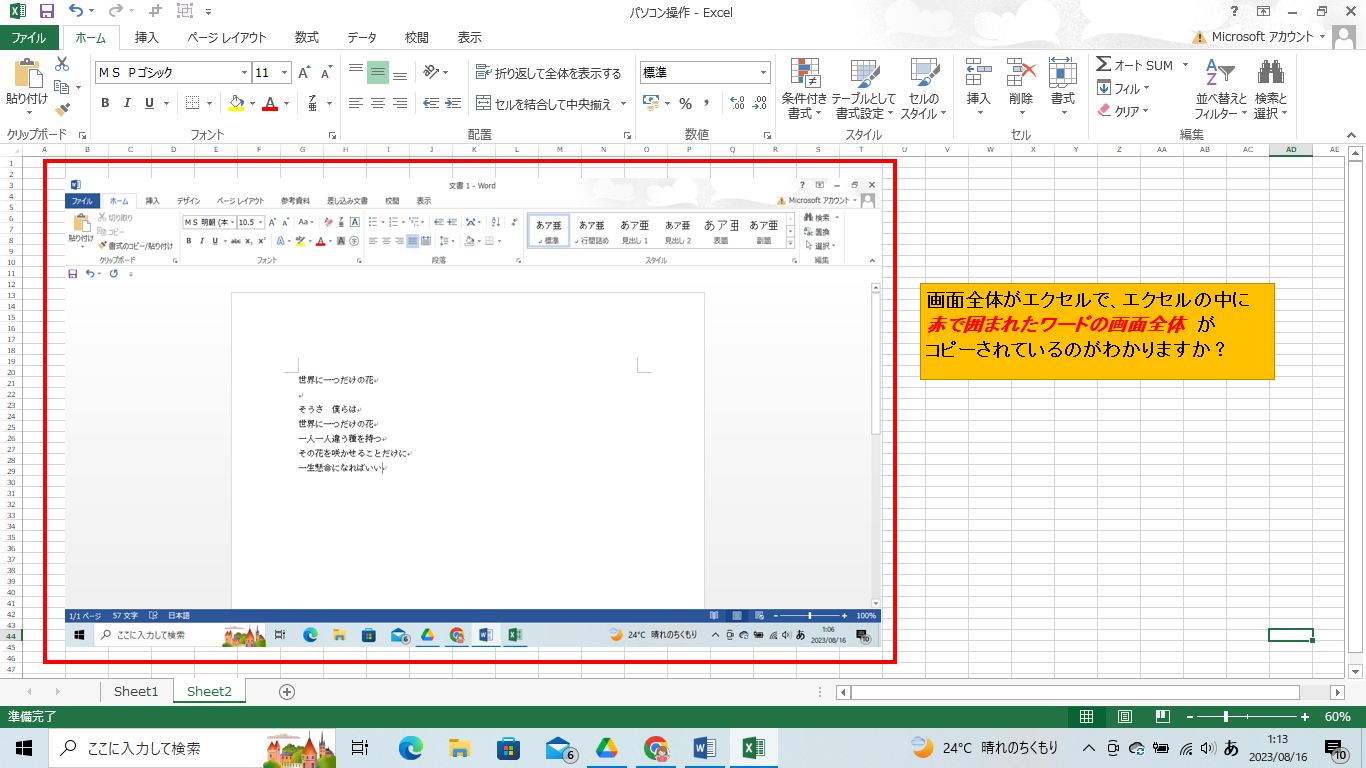Center cell text horizontally
This screenshot has height=768, width=1366.
(378, 103)
